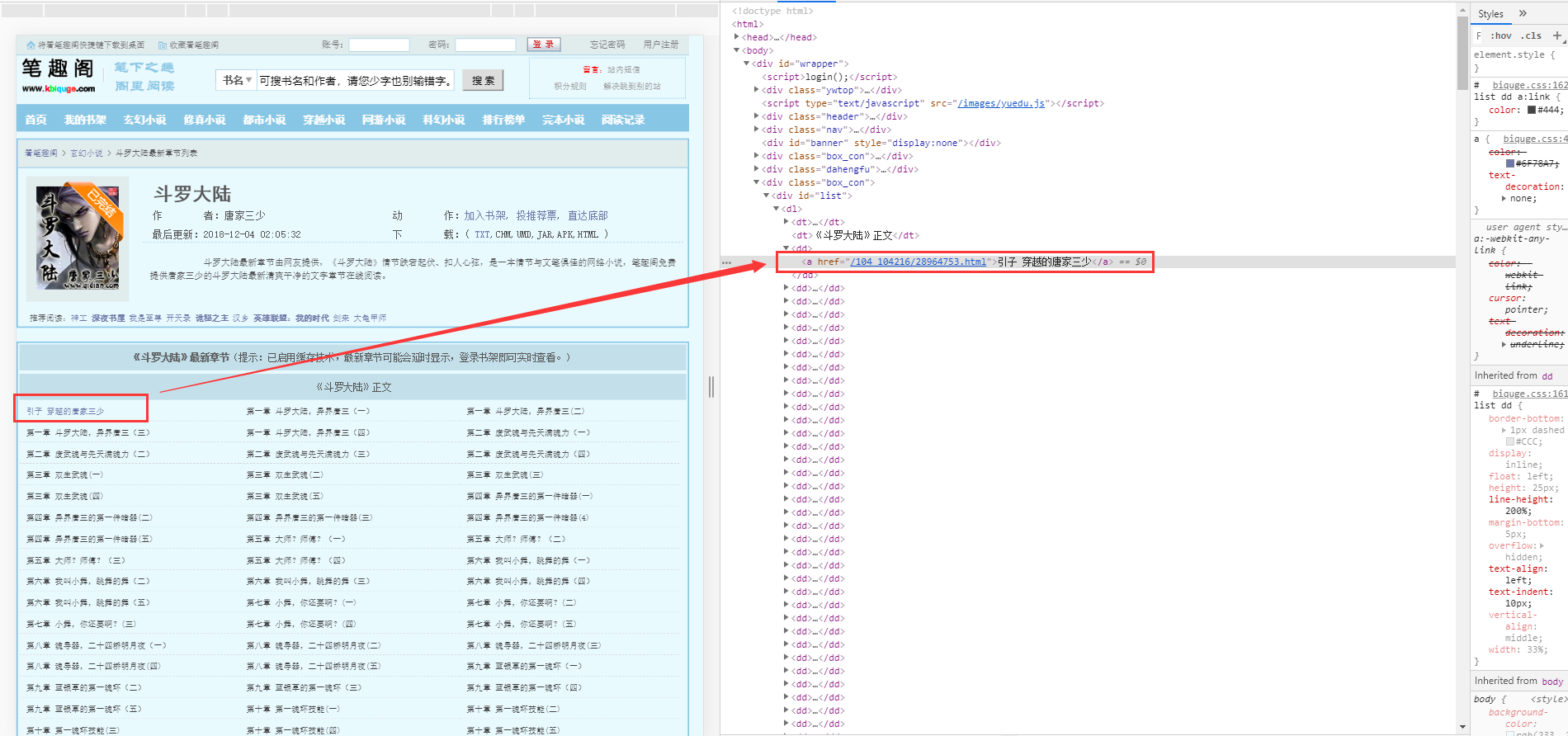
Task: Collapse the body node in the DOM tree
Action: point(736,50)
